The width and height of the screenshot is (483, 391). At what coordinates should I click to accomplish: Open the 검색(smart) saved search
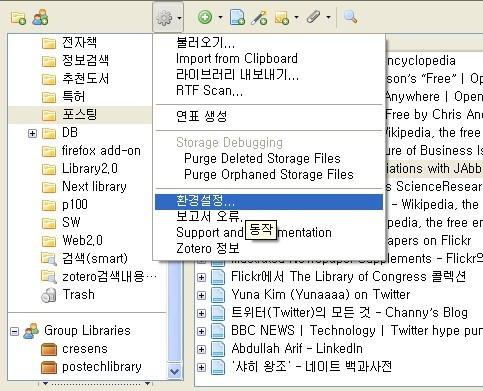pyautogui.click(x=95, y=258)
